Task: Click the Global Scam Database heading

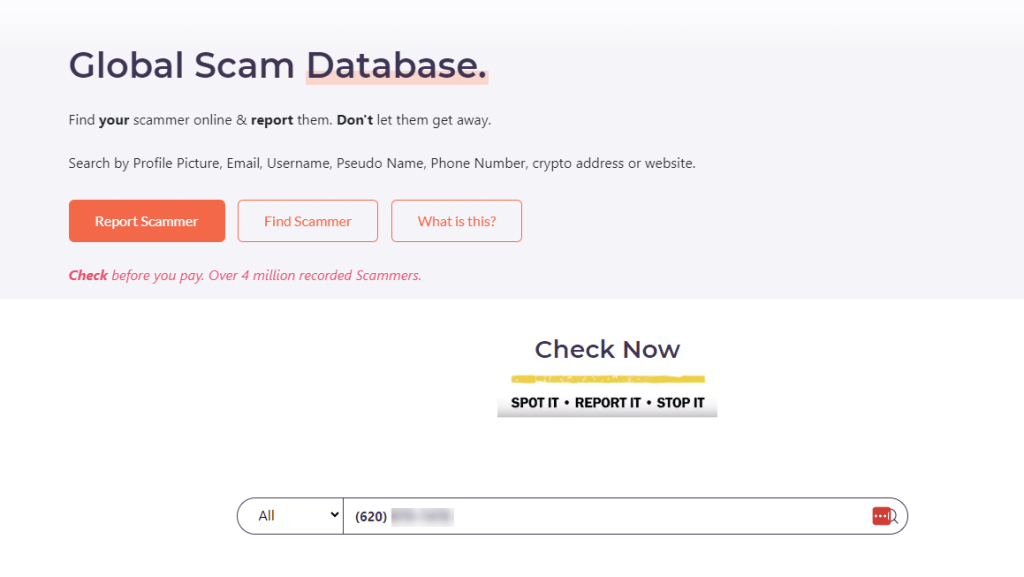Action: click(277, 65)
